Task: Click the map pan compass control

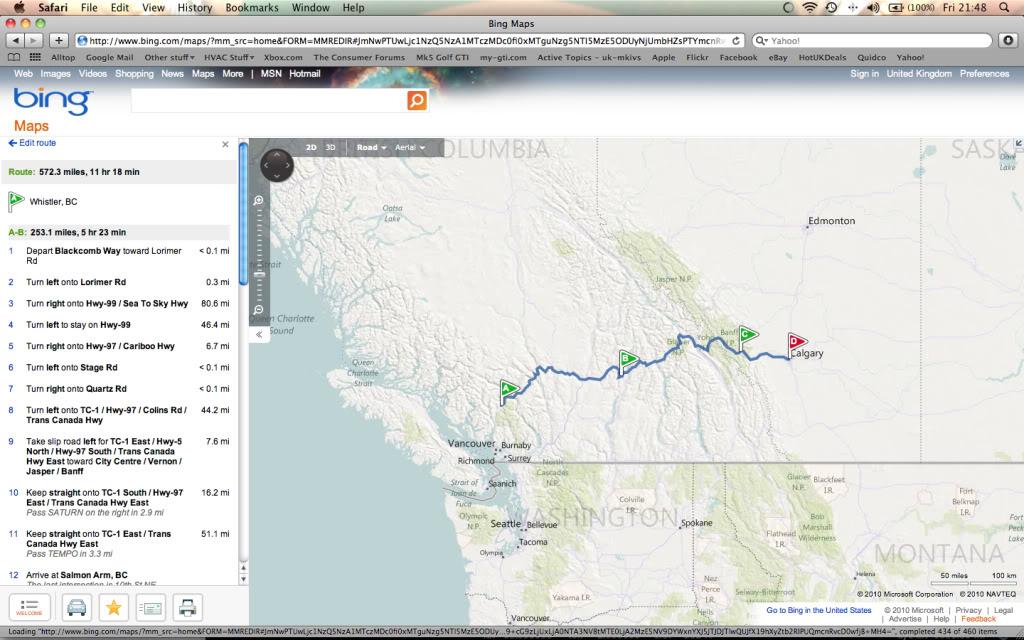Action: [277, 165]
